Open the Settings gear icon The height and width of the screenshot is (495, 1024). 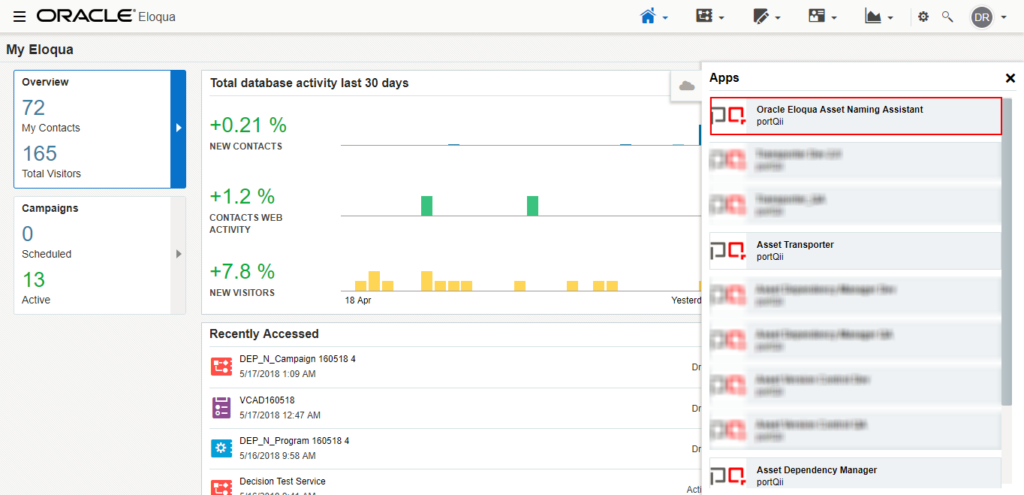coord(923,17)
